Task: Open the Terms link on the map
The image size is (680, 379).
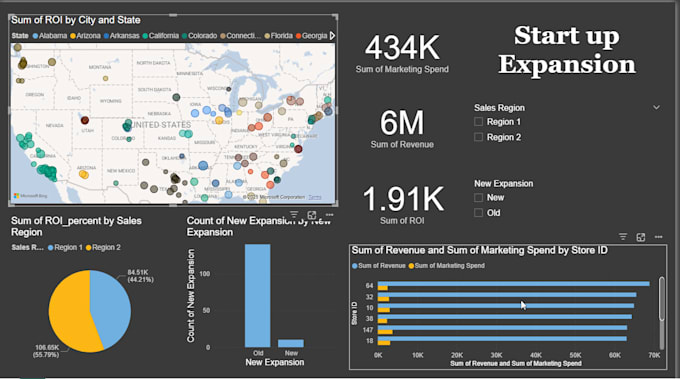Action: pos(315,197)
